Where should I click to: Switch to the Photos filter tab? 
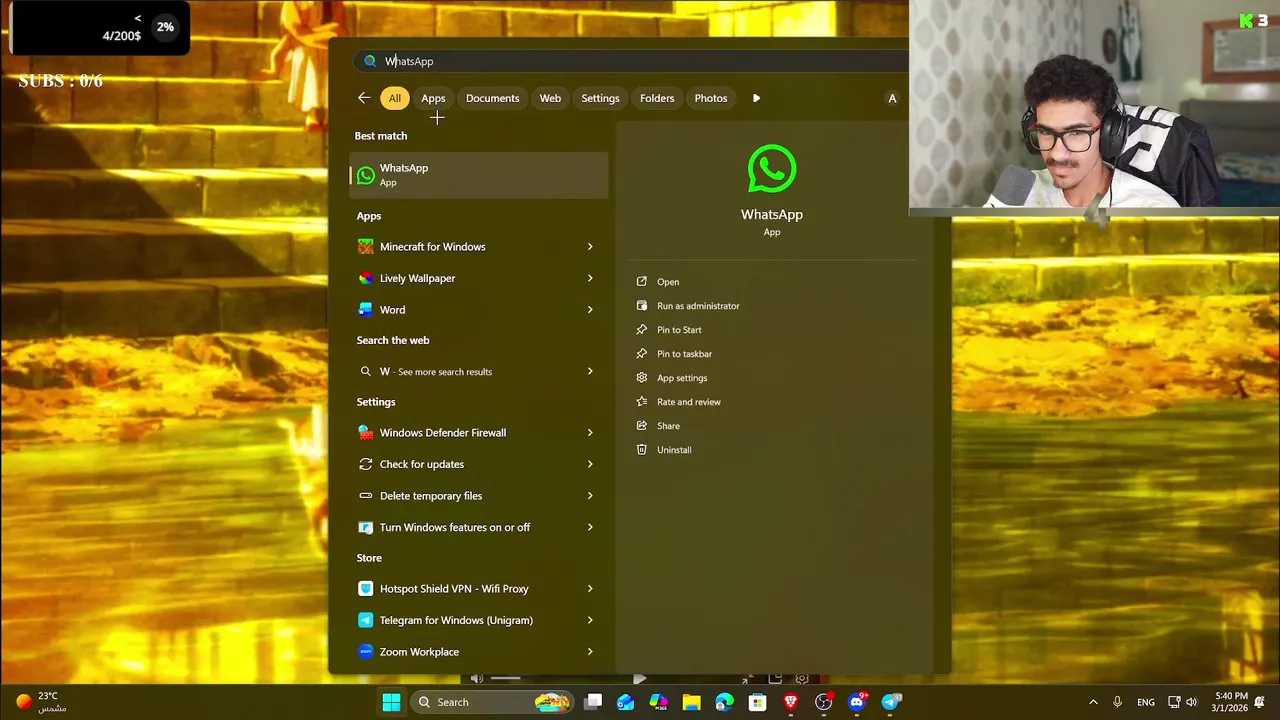(711, 98)
